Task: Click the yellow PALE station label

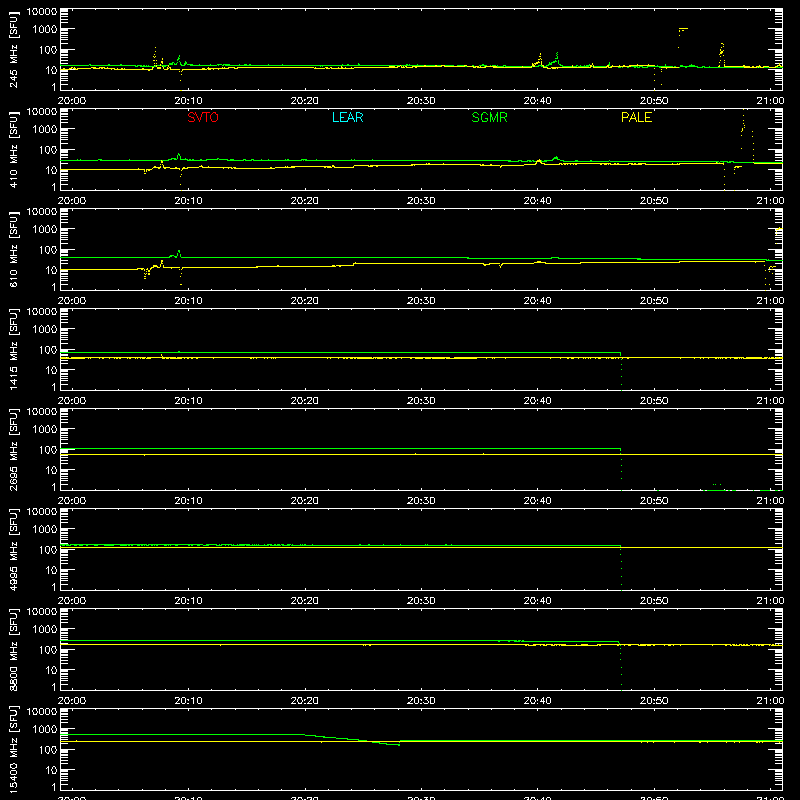Action: 636,117
